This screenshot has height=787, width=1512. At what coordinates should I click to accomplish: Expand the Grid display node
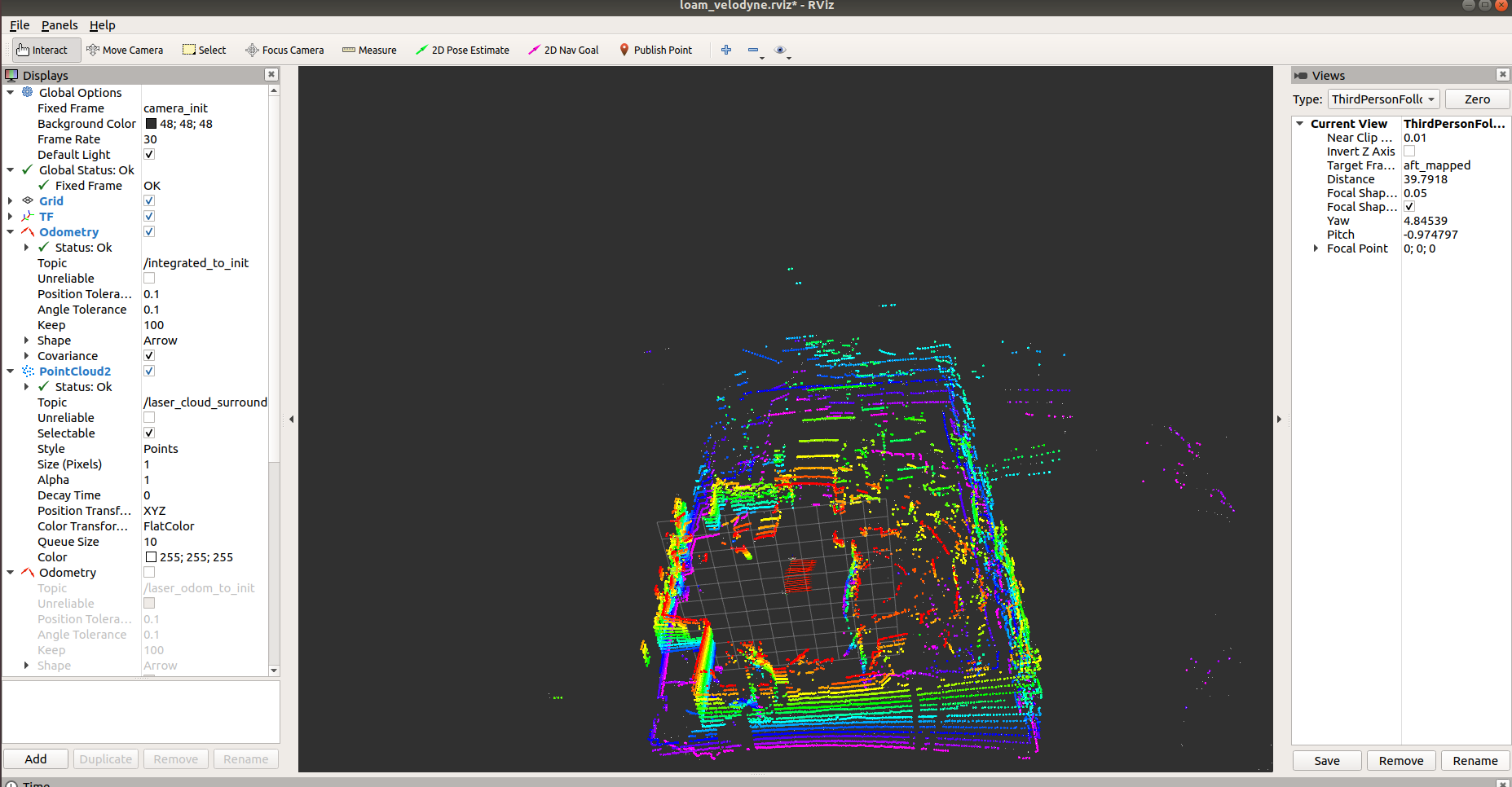11,200
